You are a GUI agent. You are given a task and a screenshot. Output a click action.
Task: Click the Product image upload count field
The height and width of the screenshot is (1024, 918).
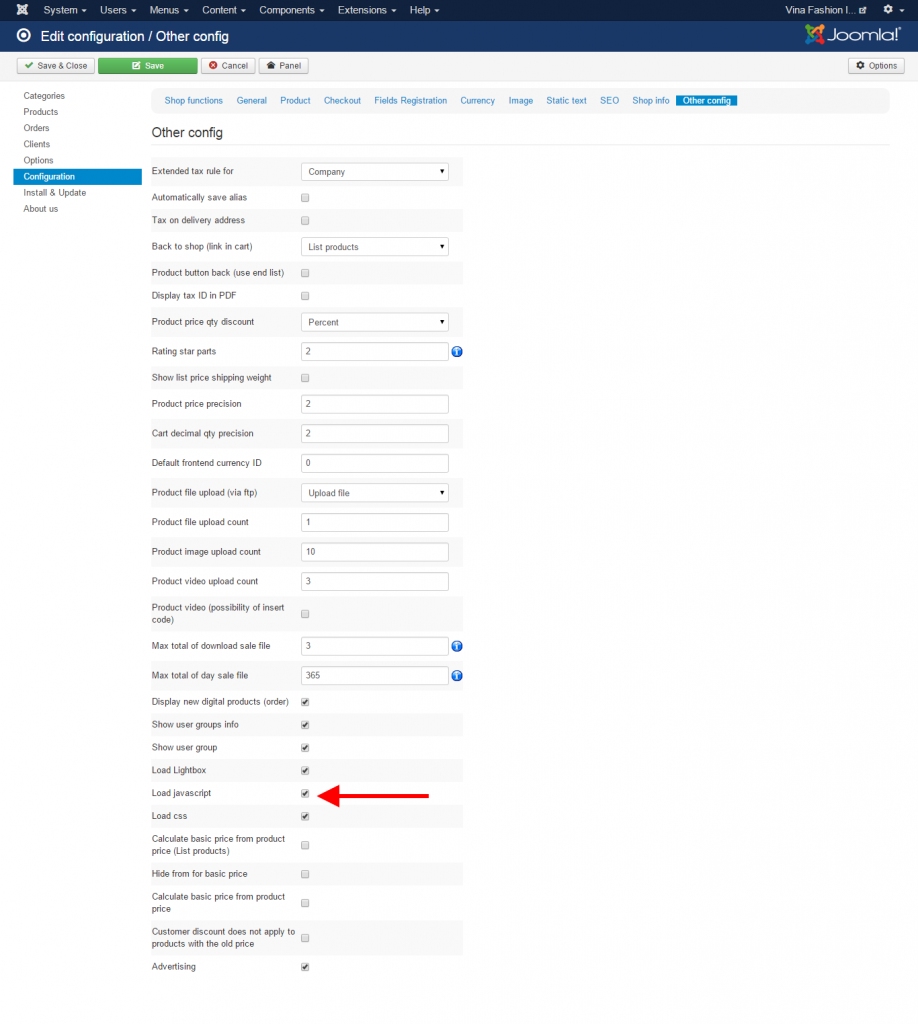point(374,552)
